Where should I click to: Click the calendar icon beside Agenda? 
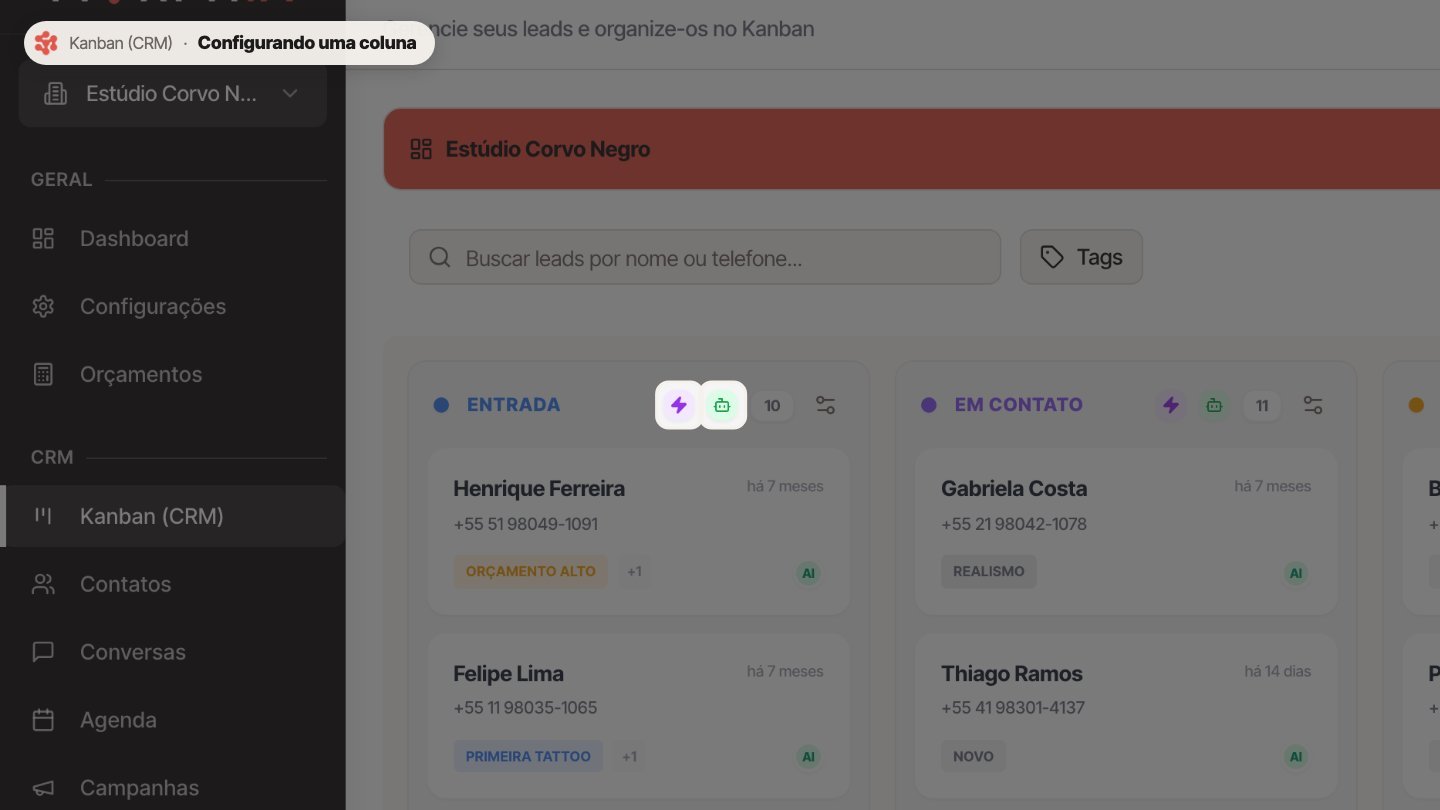tap(43, 720)
